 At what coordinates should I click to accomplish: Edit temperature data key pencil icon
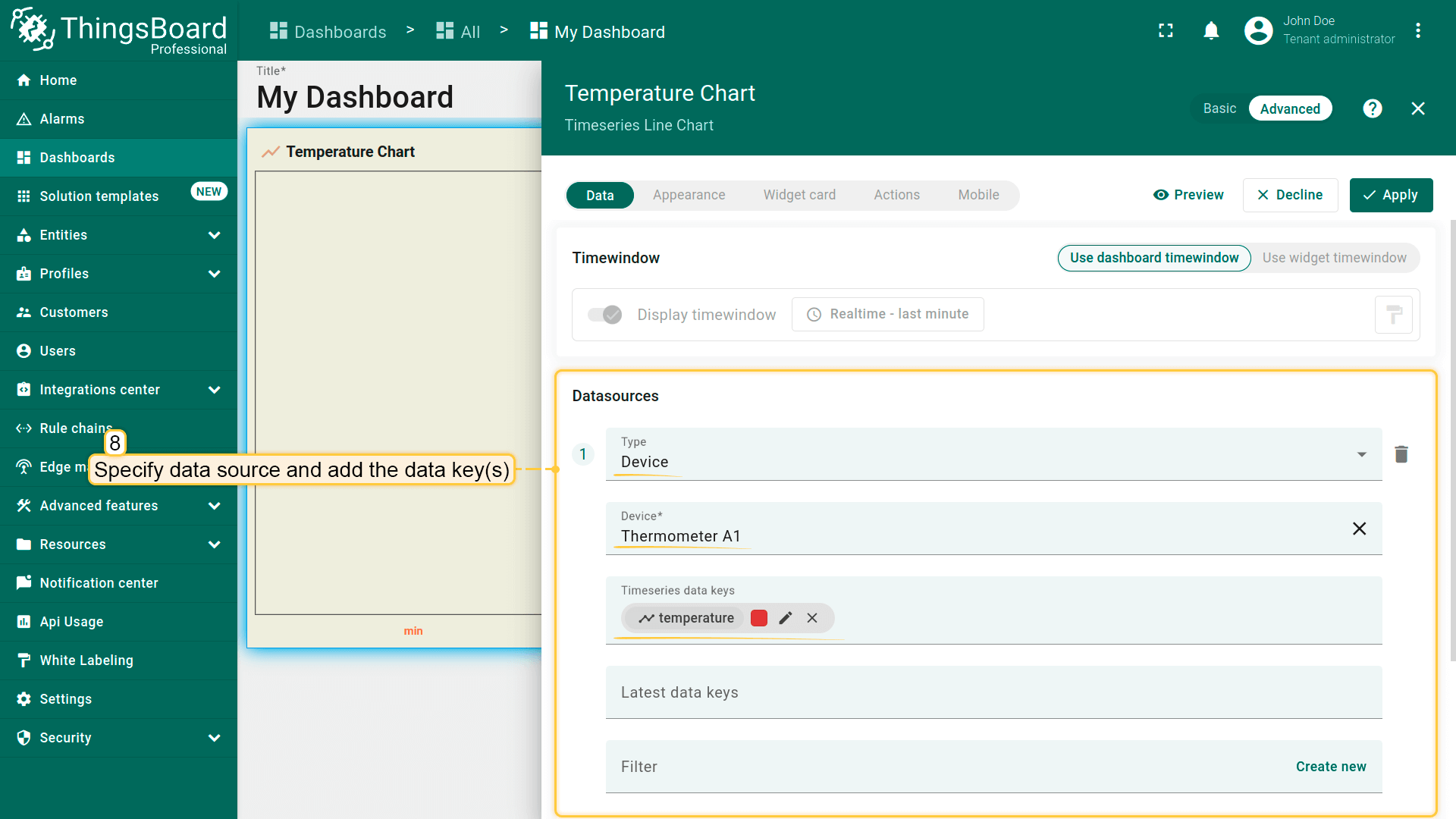coord(786,618)
